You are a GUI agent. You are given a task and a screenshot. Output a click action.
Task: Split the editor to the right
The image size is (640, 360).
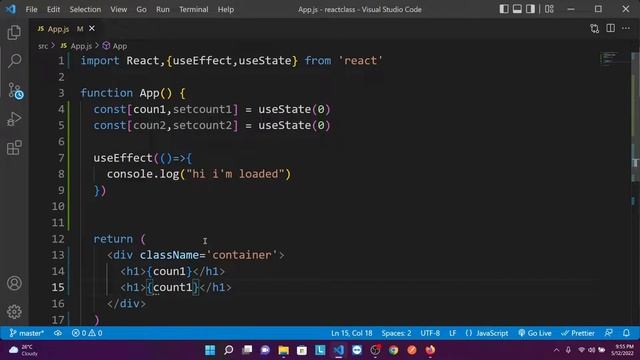click(610, 28)
